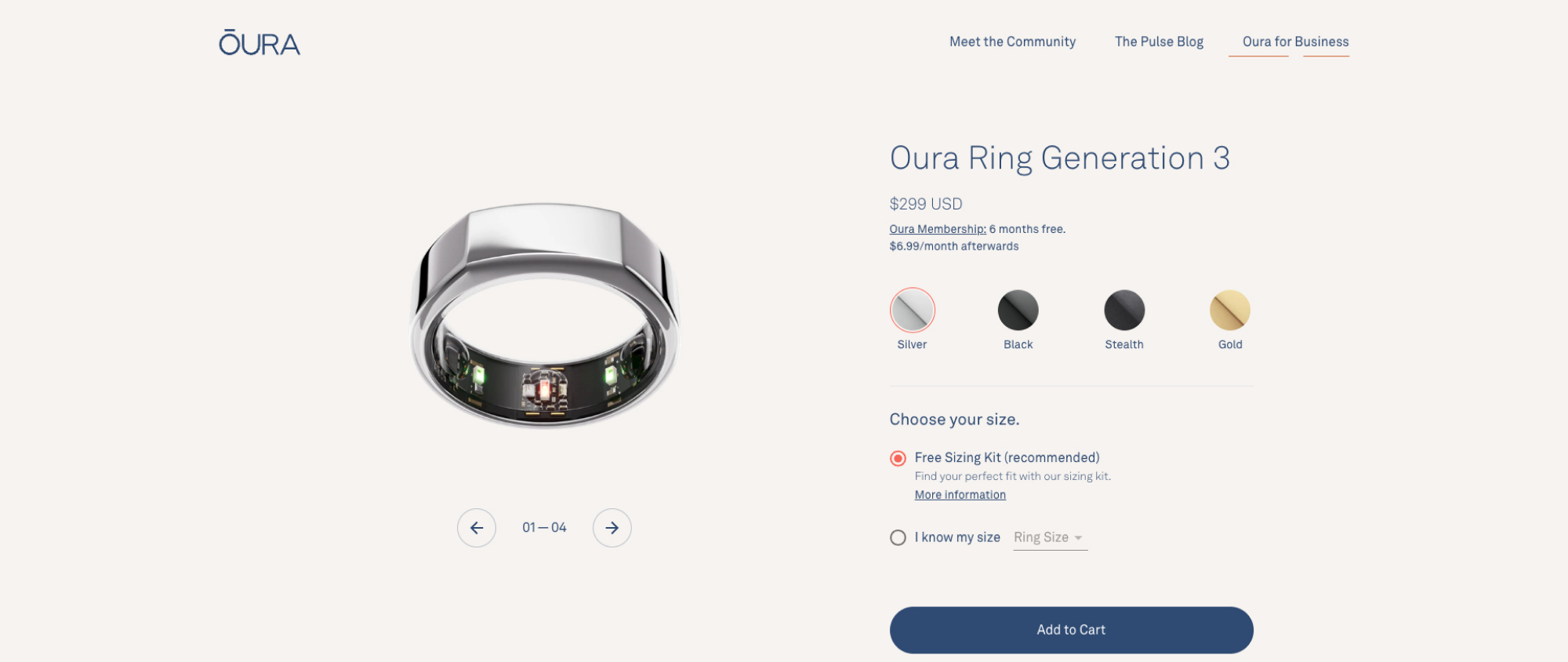This screenshot has width=1568, height=662.
Task: Go to previous product image
Action: click(x=477, y=528)
